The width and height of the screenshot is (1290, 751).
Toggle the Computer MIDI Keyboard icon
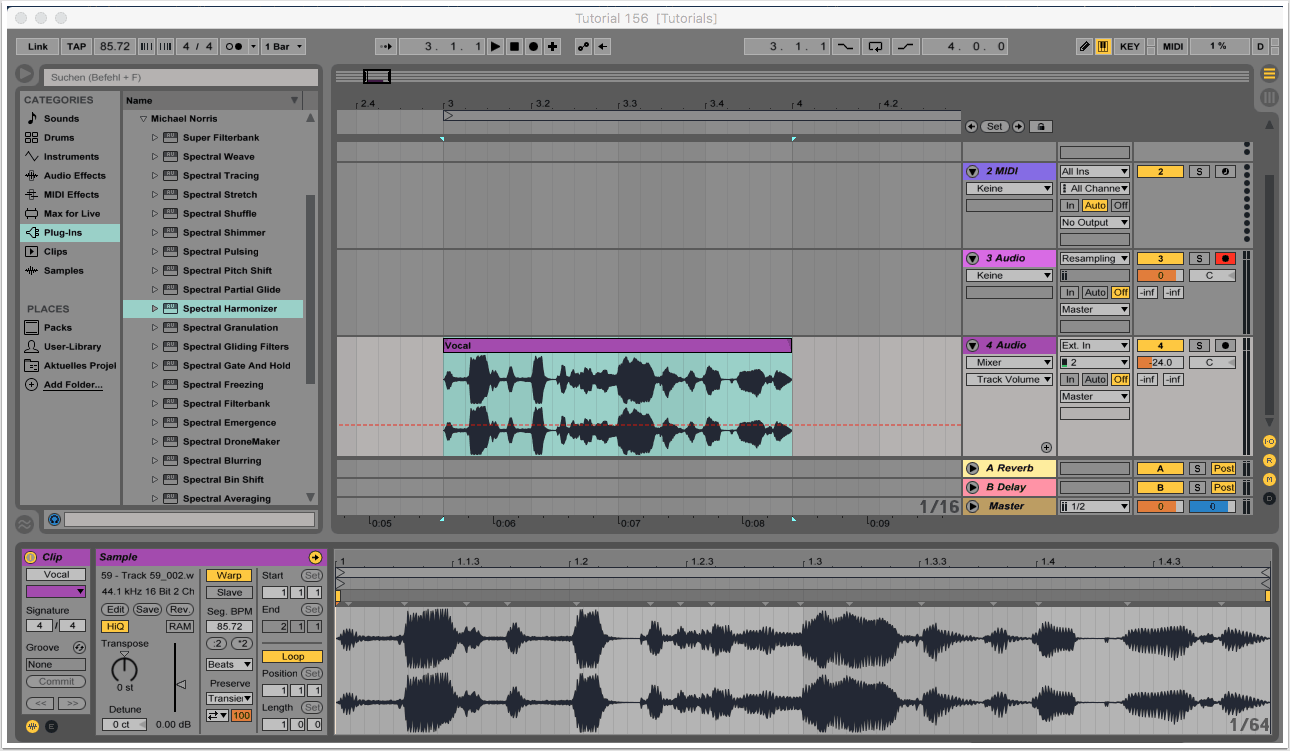tap(1103, 46)
